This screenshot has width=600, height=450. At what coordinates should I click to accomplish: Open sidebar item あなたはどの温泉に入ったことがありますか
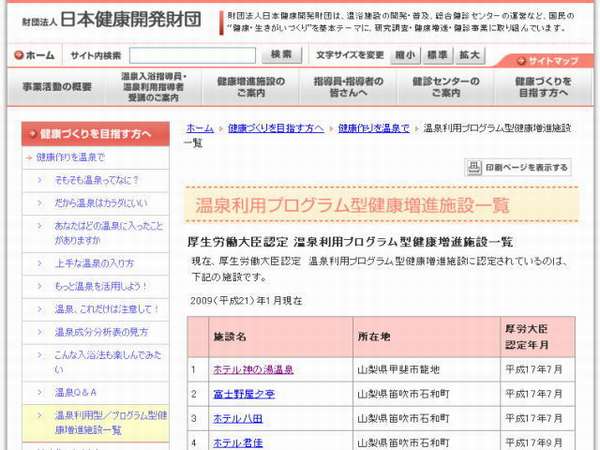click(x=109, y=233)
